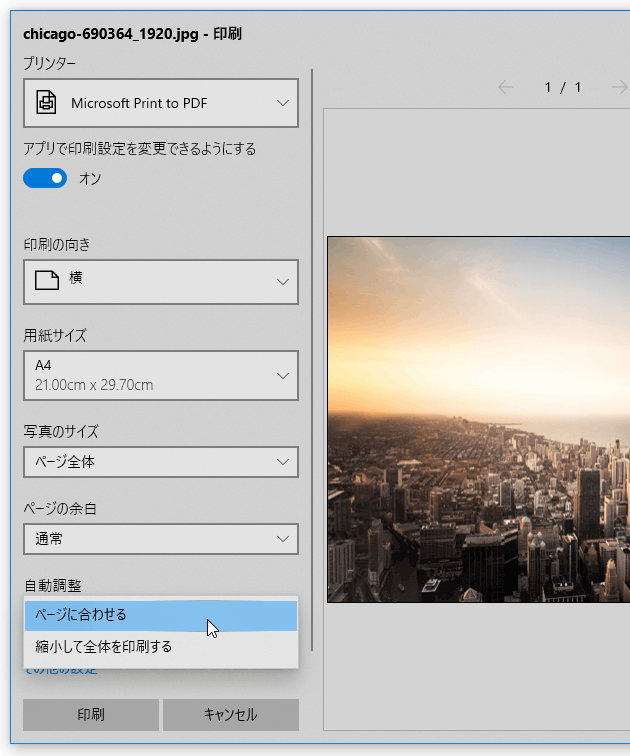
Task: Open the 印刷の向き dropdown showing 横
Action: click(x=161, y=282)
